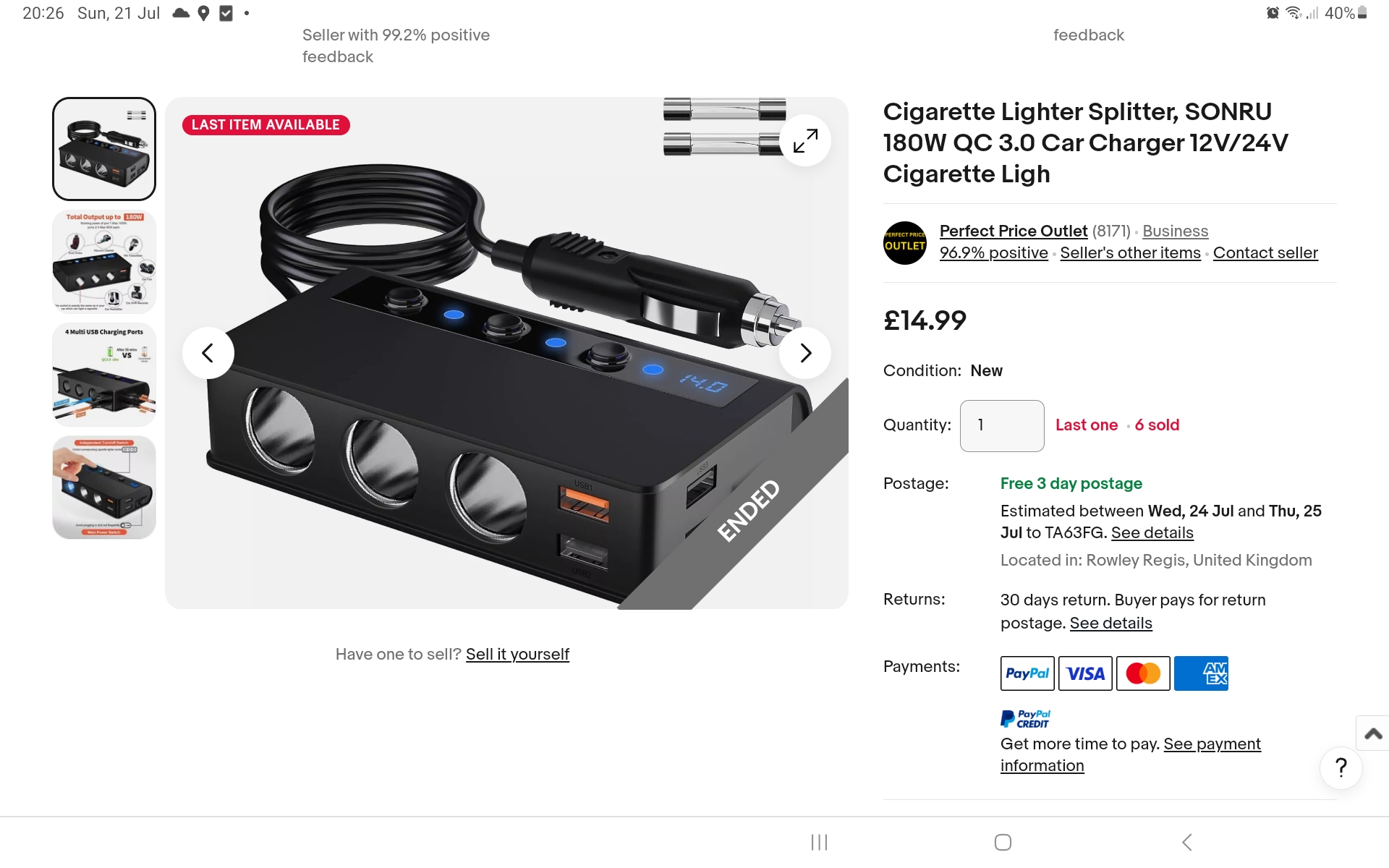Expand the product image to fullscreen
The width and height of the screenshot is (1389, 868).
805,140
